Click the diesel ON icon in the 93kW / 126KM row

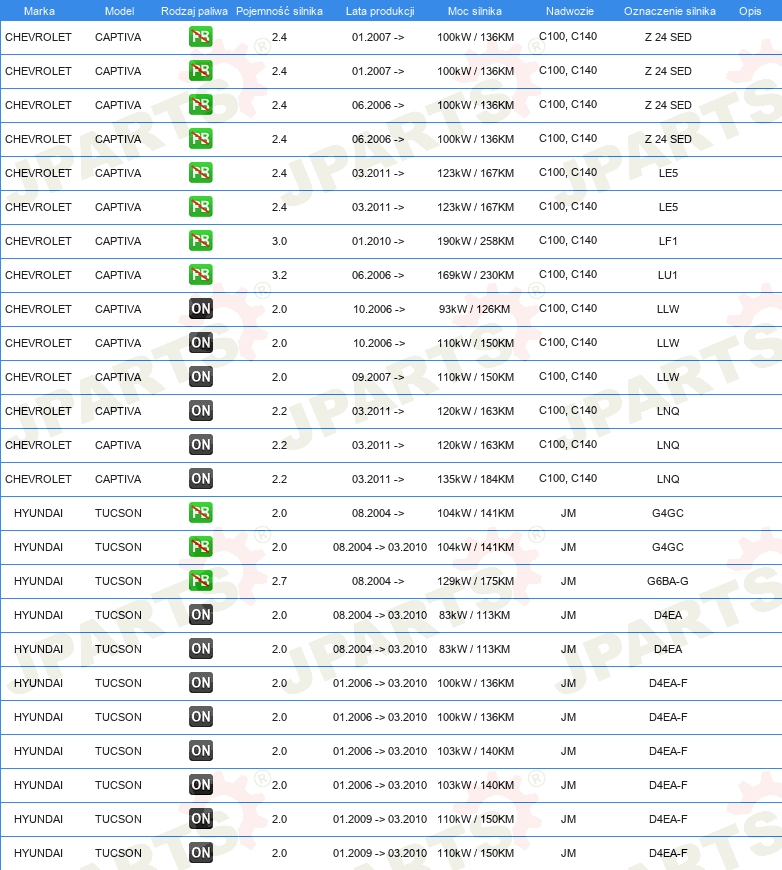[x=200, y=309]
